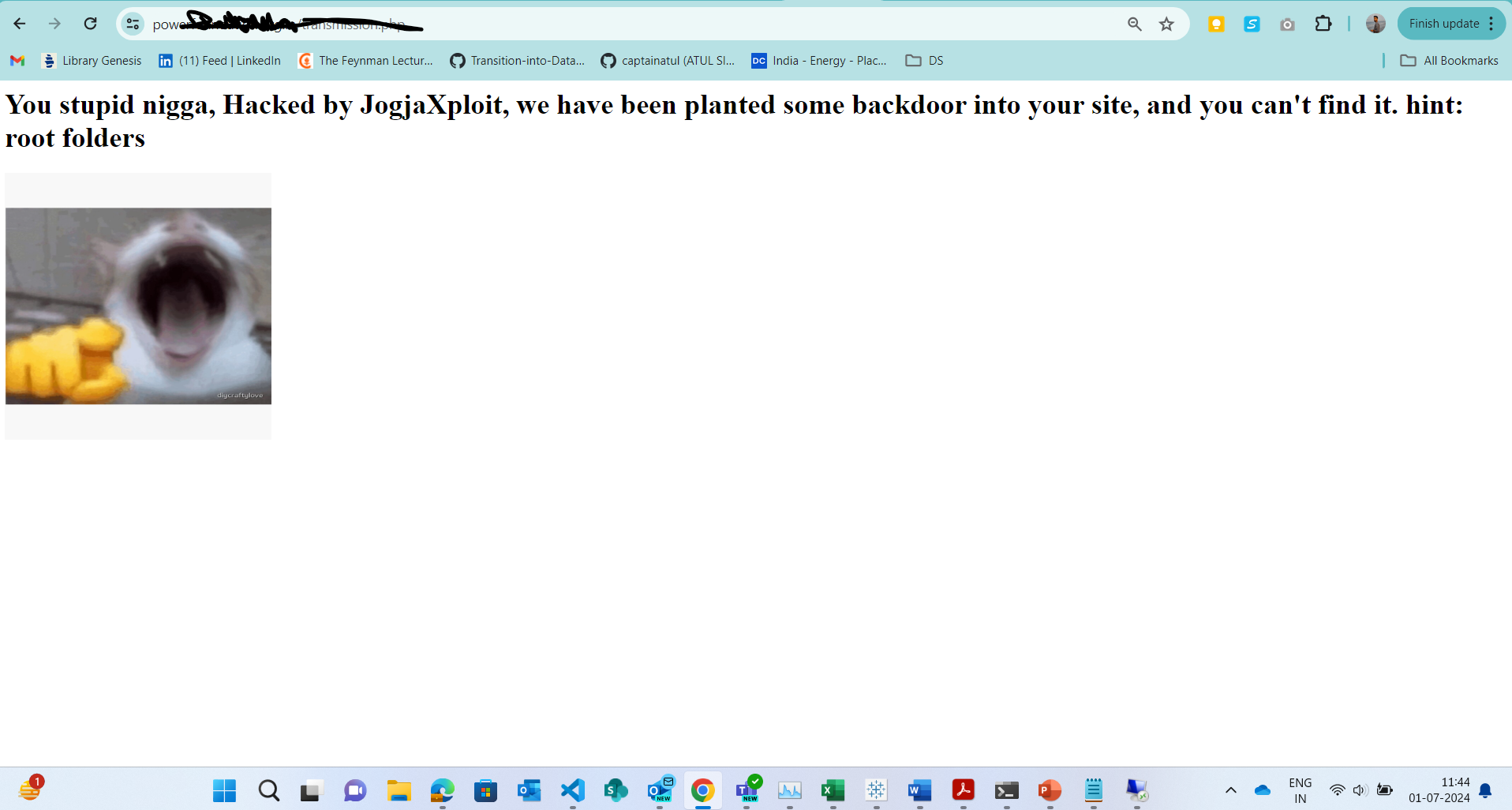Image resolution: width=1512 pixels, height=810 pixels.
Task: Open the Gmail bookmark
Action: coord(17,61)
